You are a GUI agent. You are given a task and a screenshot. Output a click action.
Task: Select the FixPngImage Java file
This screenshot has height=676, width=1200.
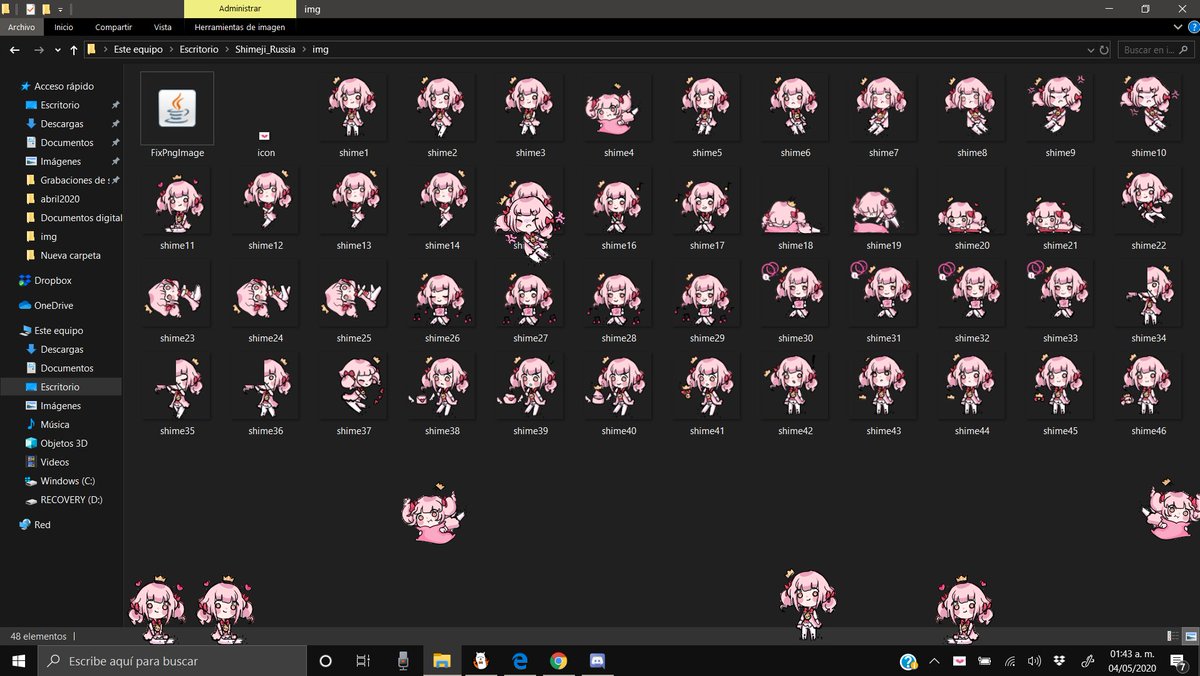pos(177,108)
